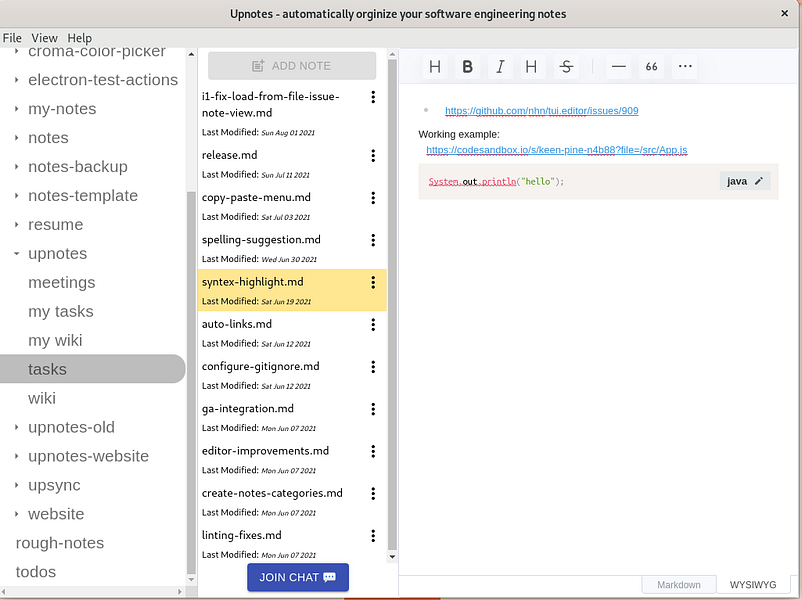This screenshot has width=802, height=600.
Task: Open options menu for editor-improvements.md
Action: 373,451
